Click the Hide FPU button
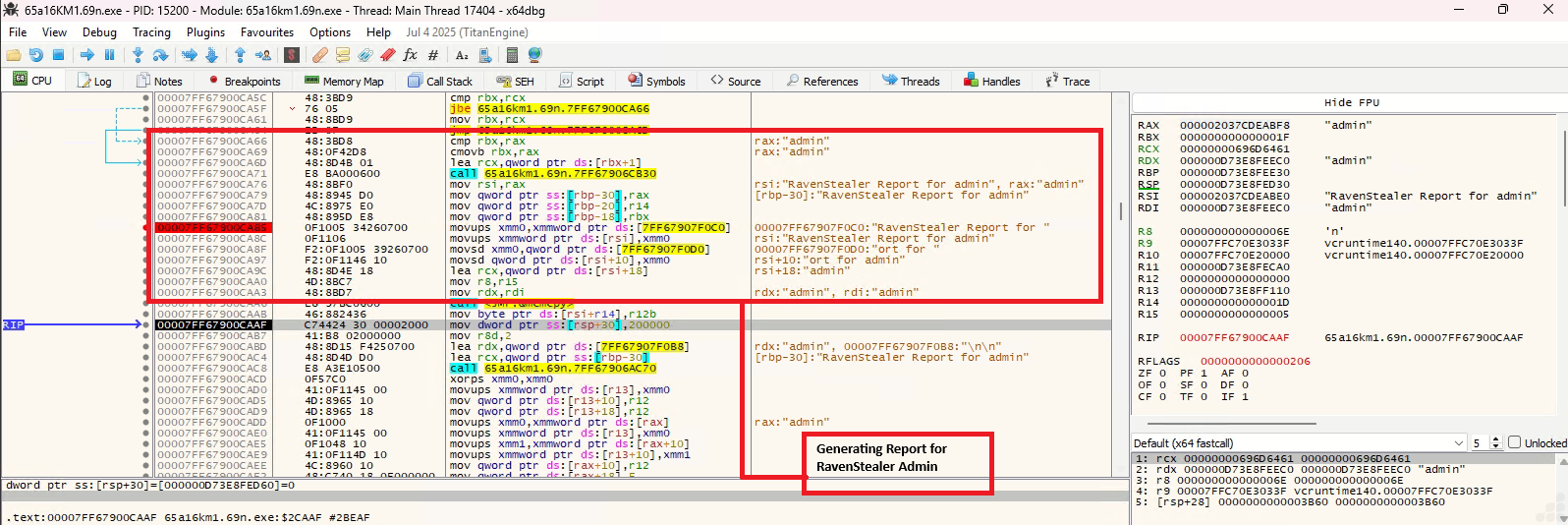 1351,102
